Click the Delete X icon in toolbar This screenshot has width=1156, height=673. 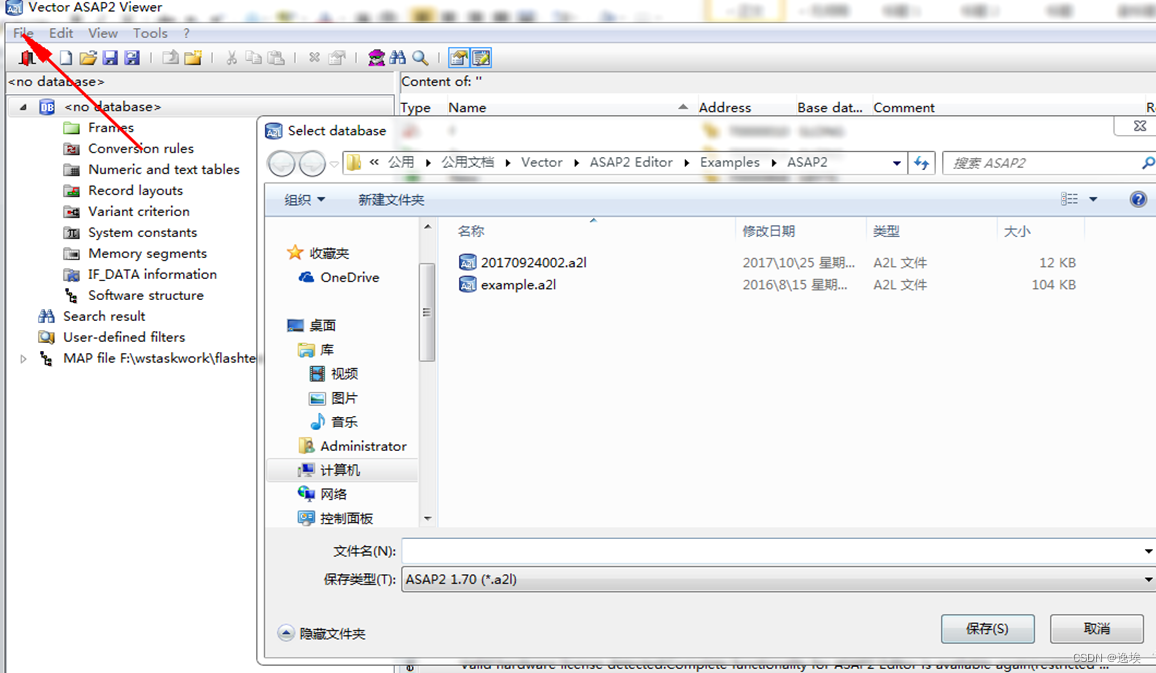coord(314,57)
